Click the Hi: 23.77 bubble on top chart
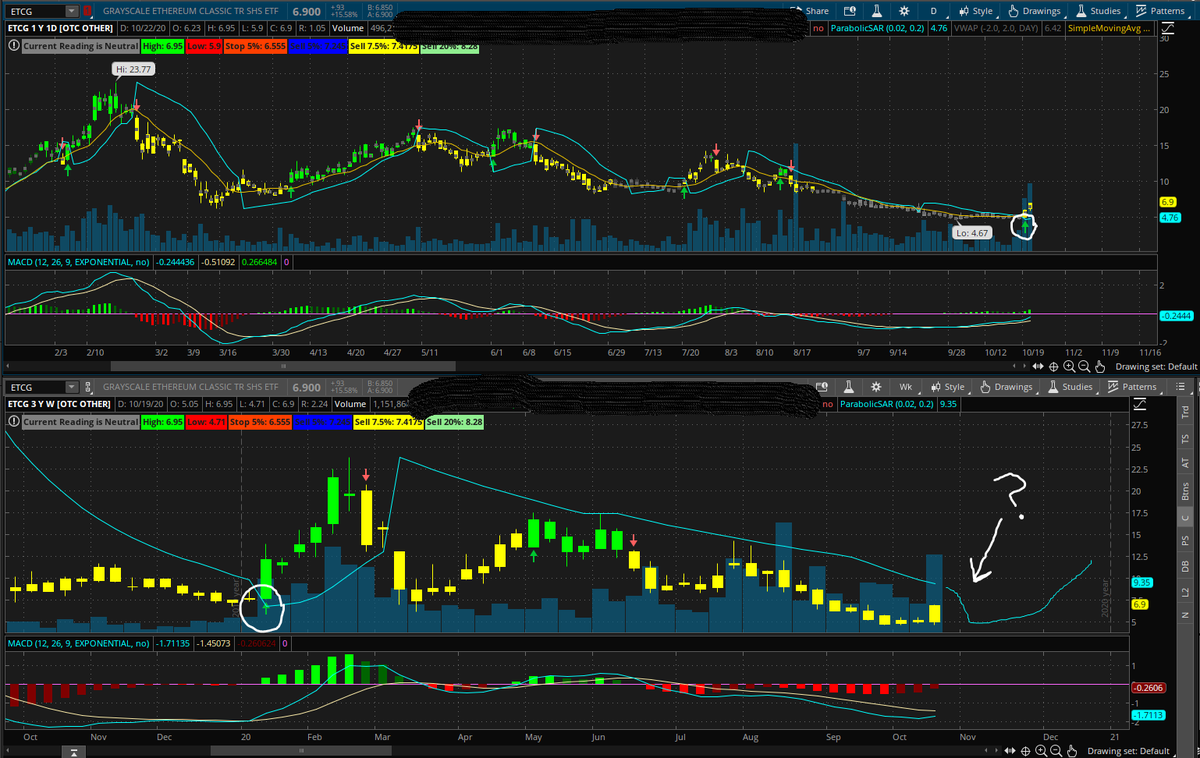This screenshot has height=758, width=1200. coord(132,69)
